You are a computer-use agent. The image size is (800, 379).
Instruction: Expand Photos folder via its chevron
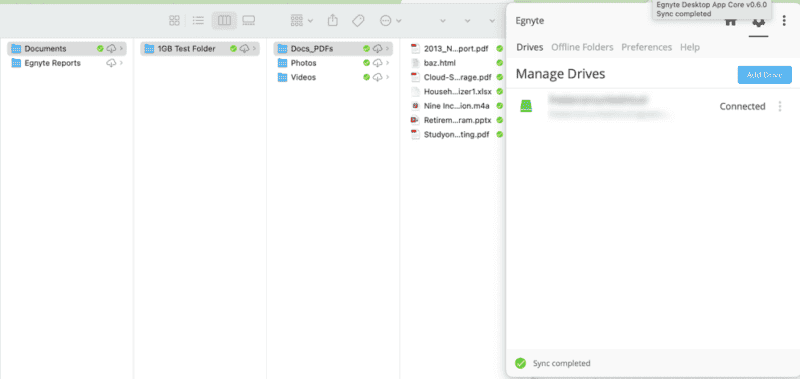point(388,63)
